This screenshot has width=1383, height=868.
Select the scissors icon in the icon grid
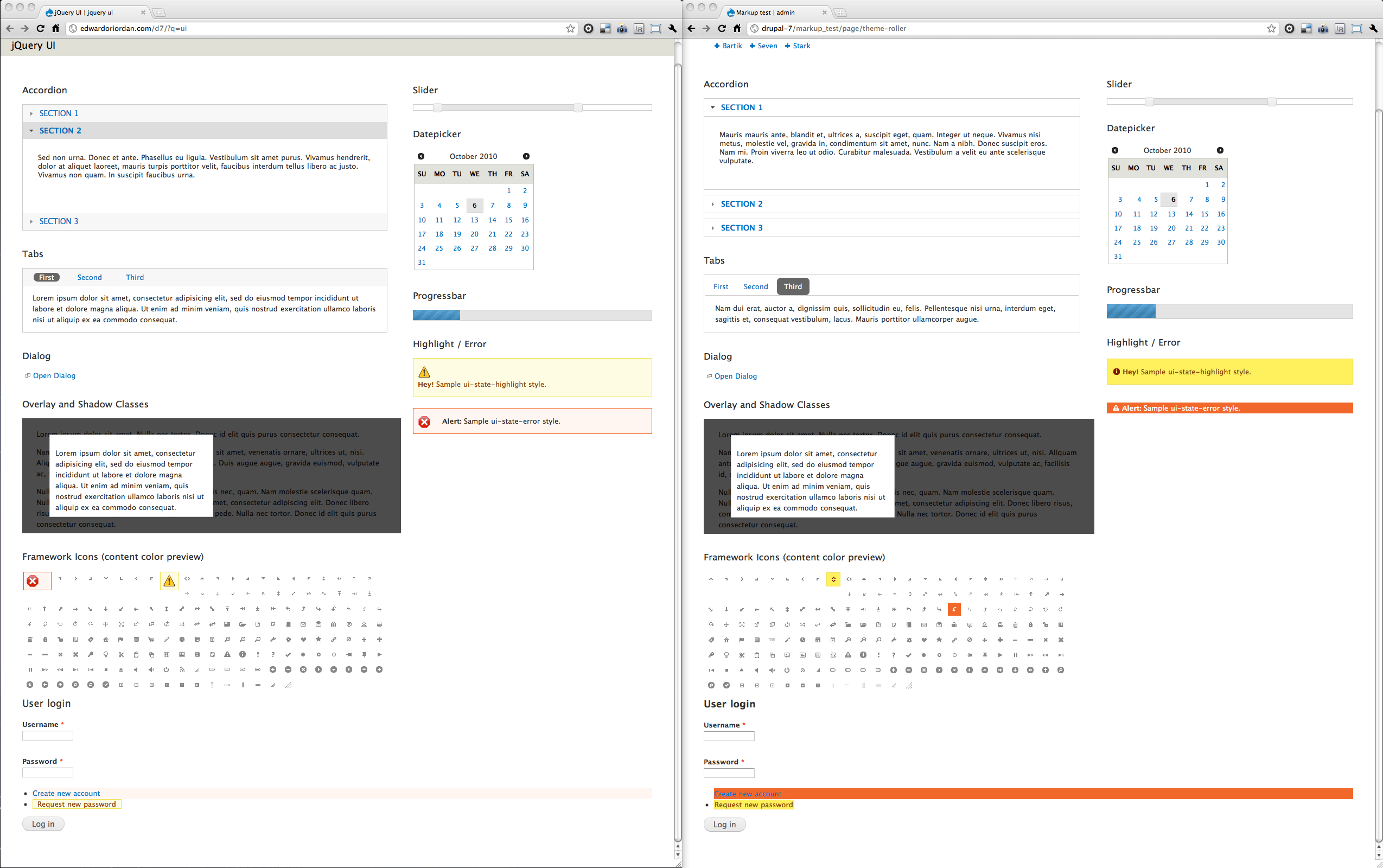tap(121, 655)
